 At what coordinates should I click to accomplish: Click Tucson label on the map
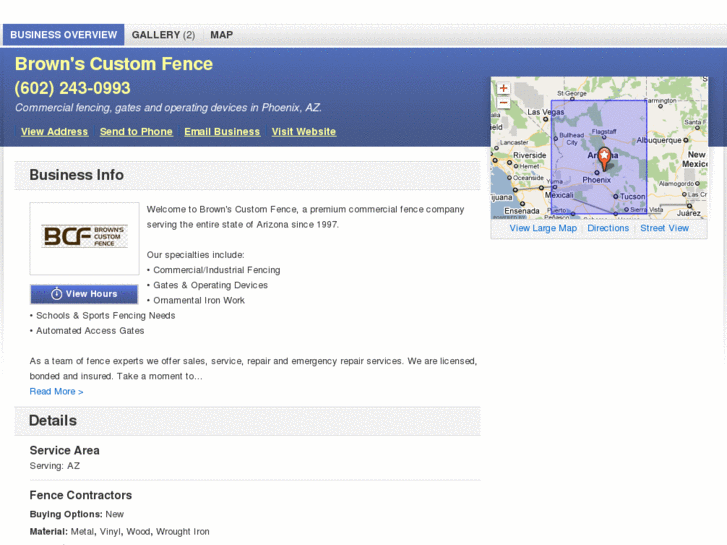[x=632, y=196]
